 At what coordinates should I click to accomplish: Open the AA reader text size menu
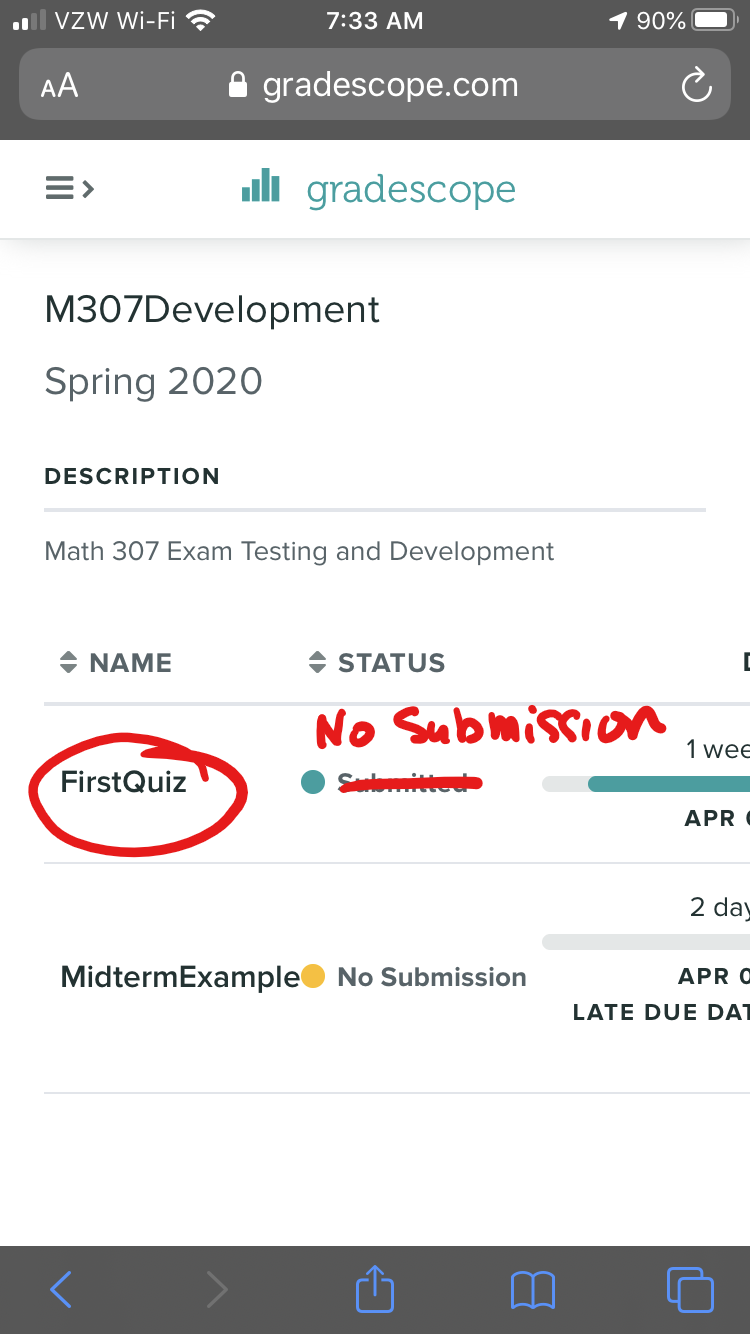pos(59,86)
